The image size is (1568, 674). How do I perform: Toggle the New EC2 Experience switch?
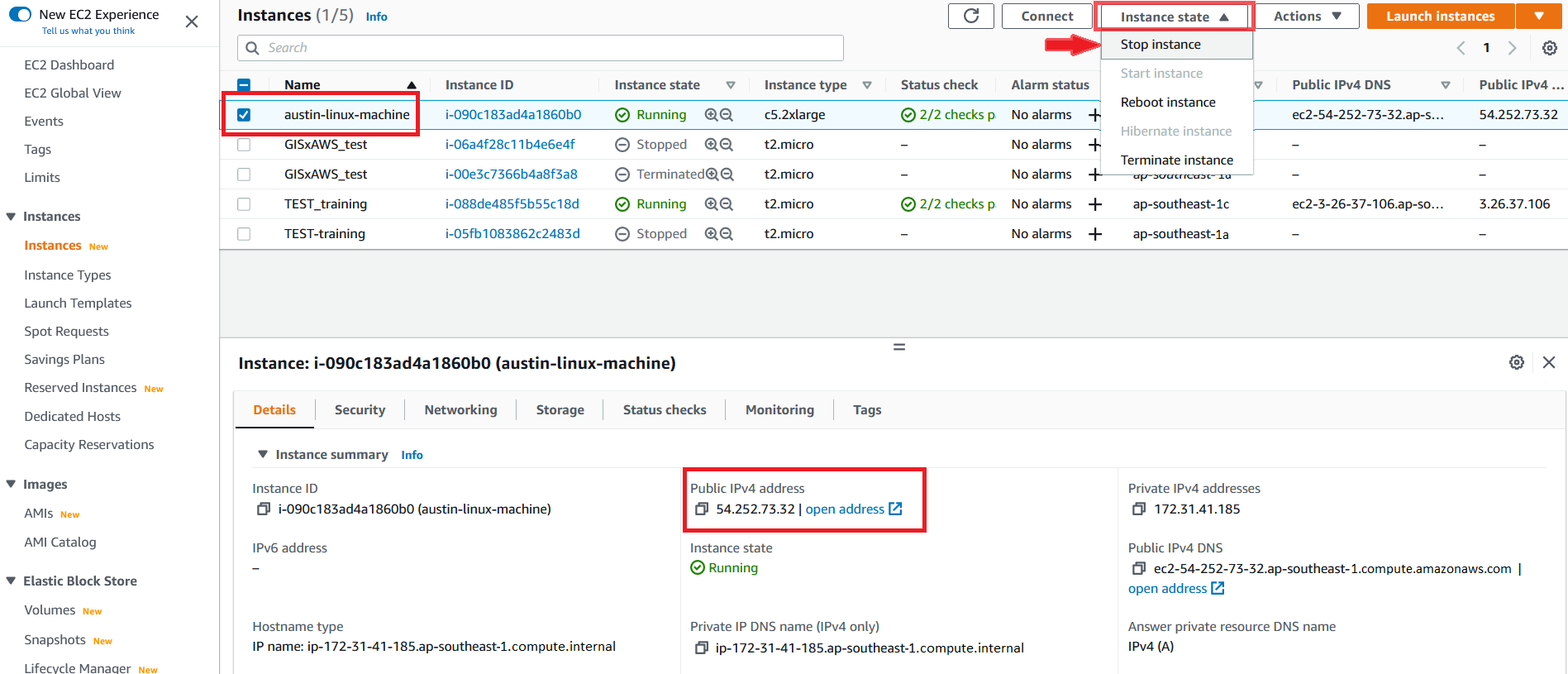pyautogui.click(x=20, y=14)
